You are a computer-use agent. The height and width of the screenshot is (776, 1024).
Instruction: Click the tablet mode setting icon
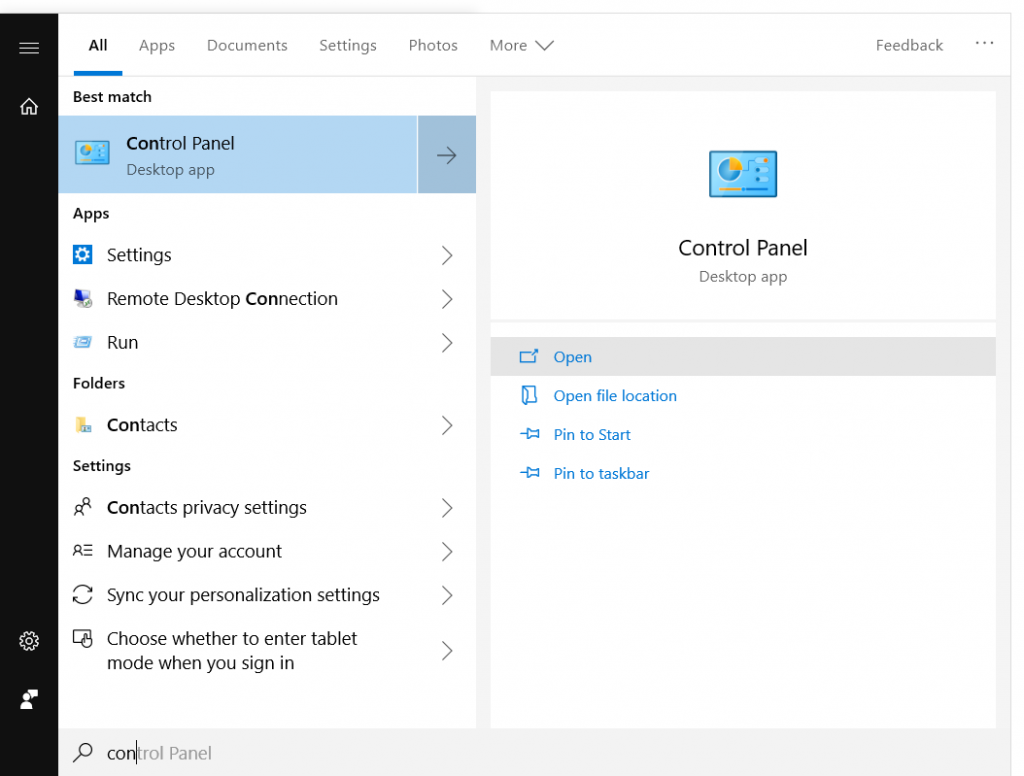(82, 638)
